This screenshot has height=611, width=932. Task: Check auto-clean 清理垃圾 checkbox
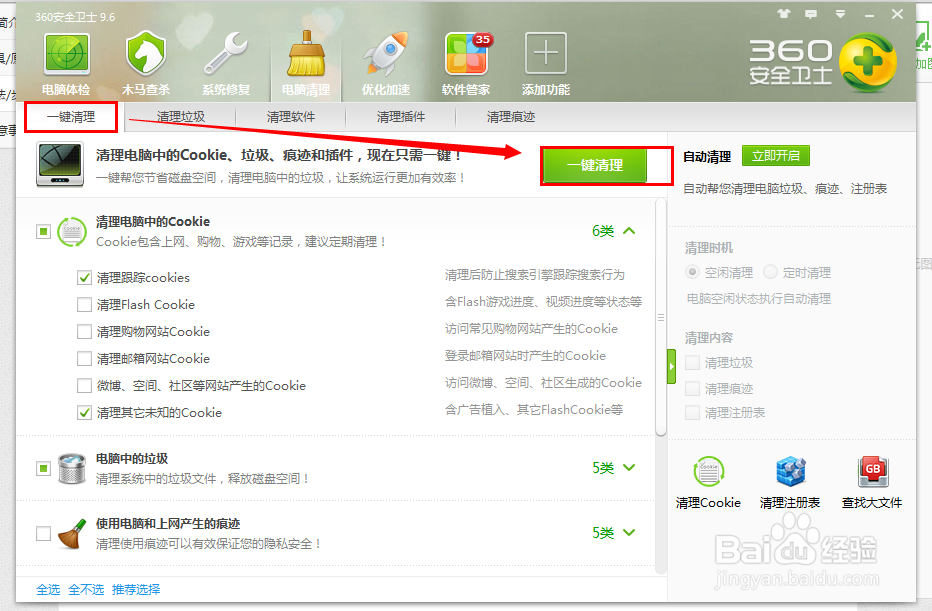point(692,363)
